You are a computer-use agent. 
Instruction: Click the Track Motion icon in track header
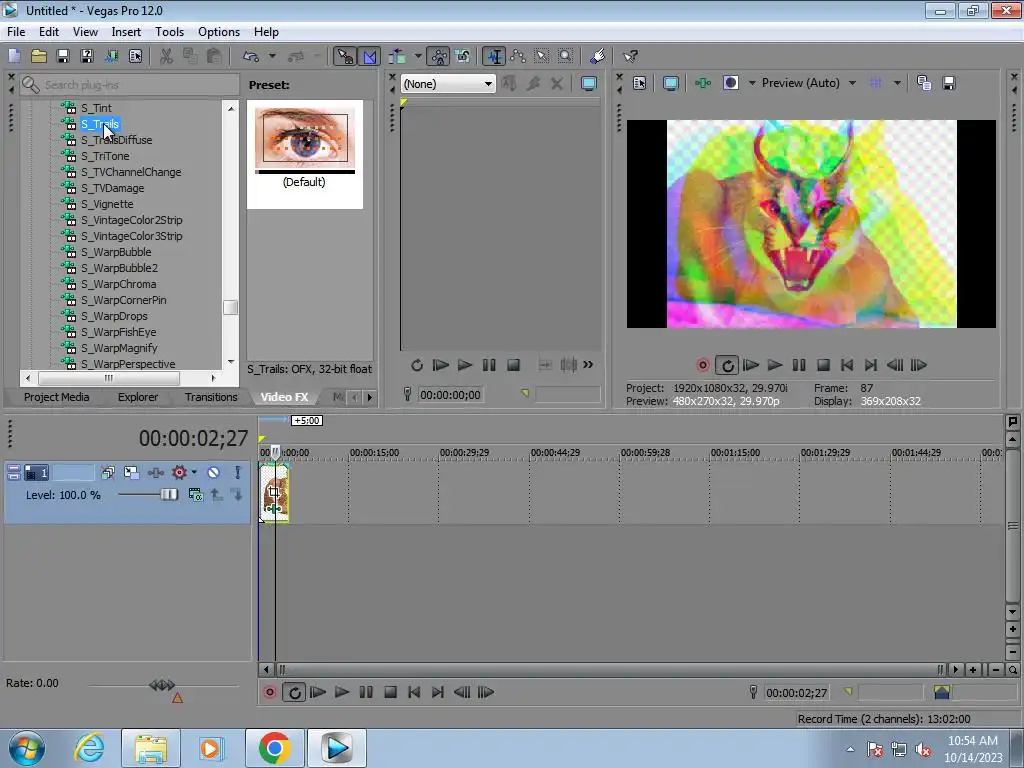point(131,472)
